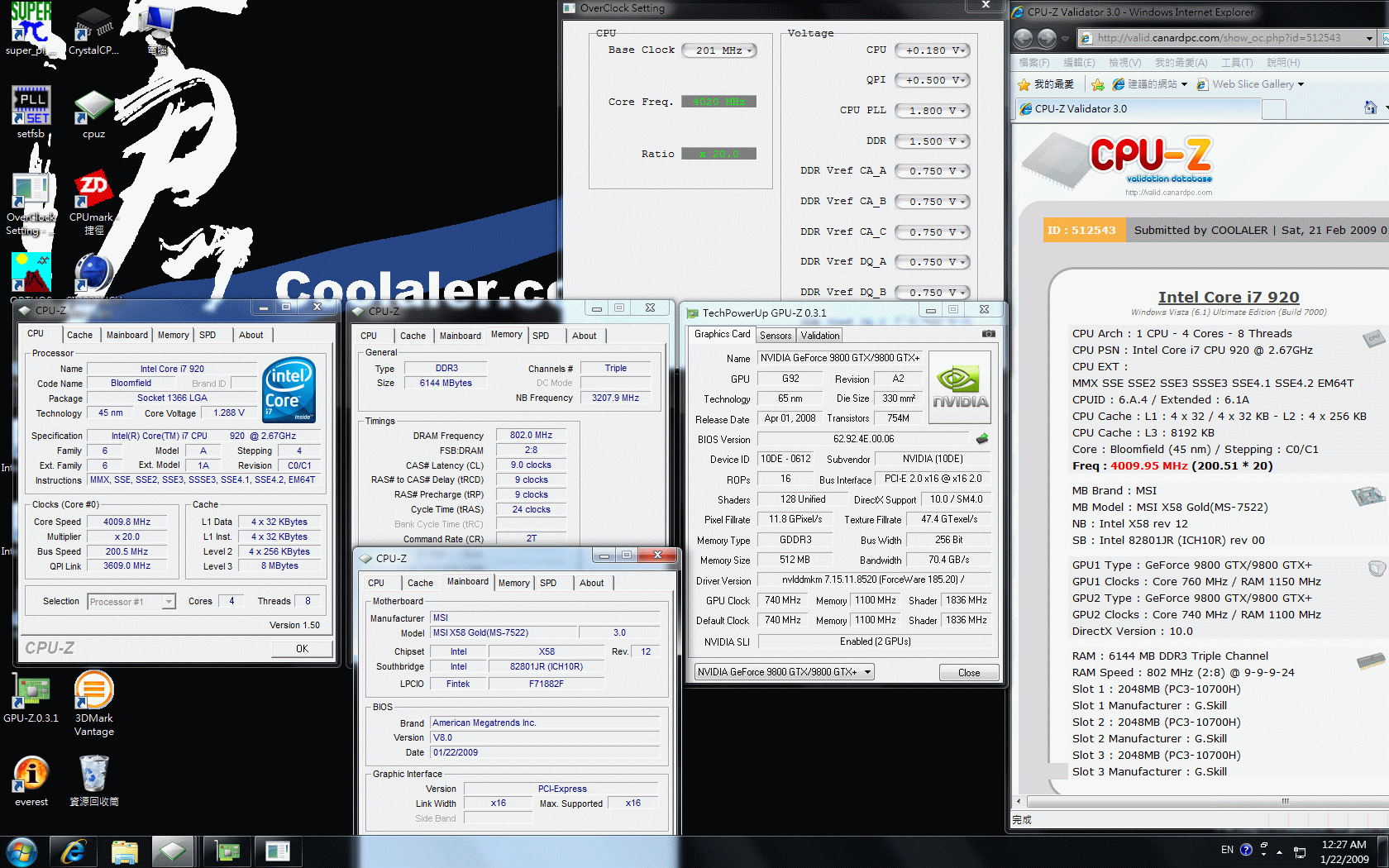
Task: Open the Favorites button in IE
Action: point(1045,84)
